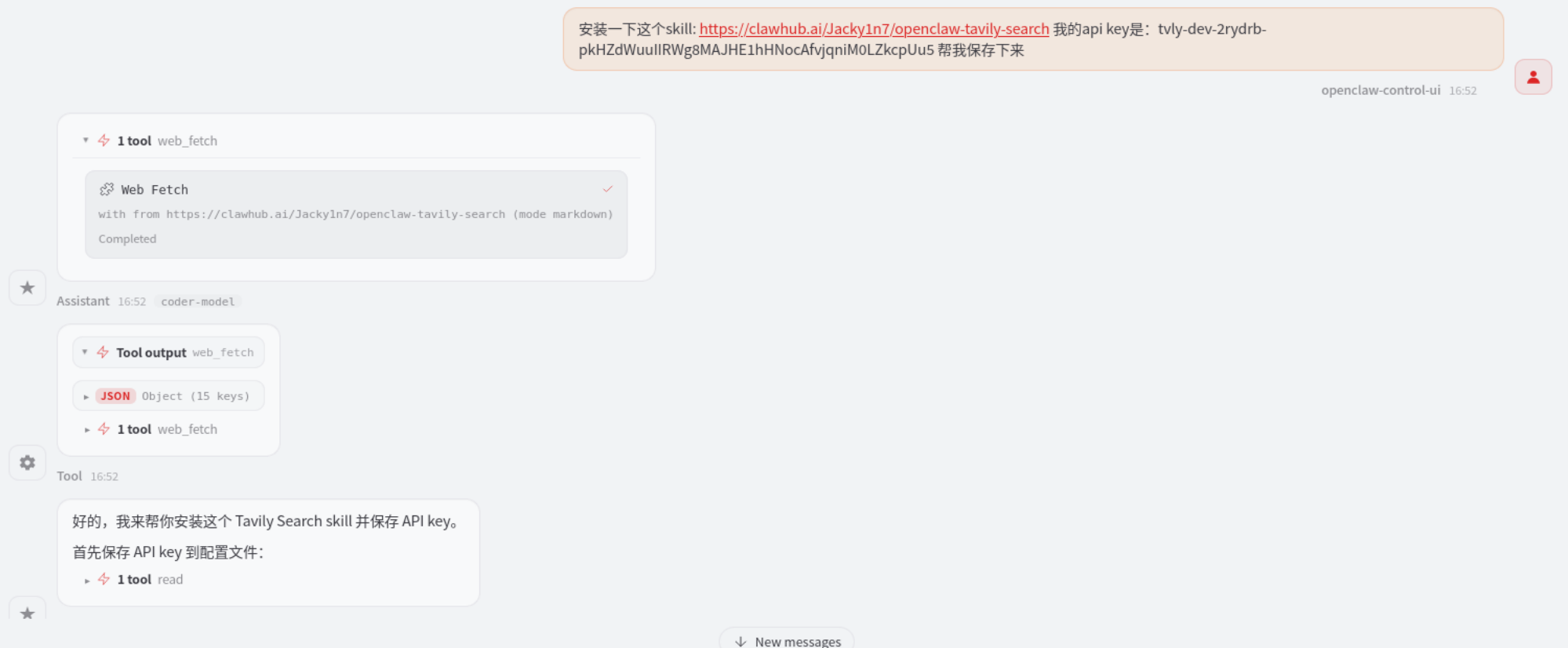Click the assistant star avatar near coder-model
This screenshot has height=648, width=1568.
(27, 288)
